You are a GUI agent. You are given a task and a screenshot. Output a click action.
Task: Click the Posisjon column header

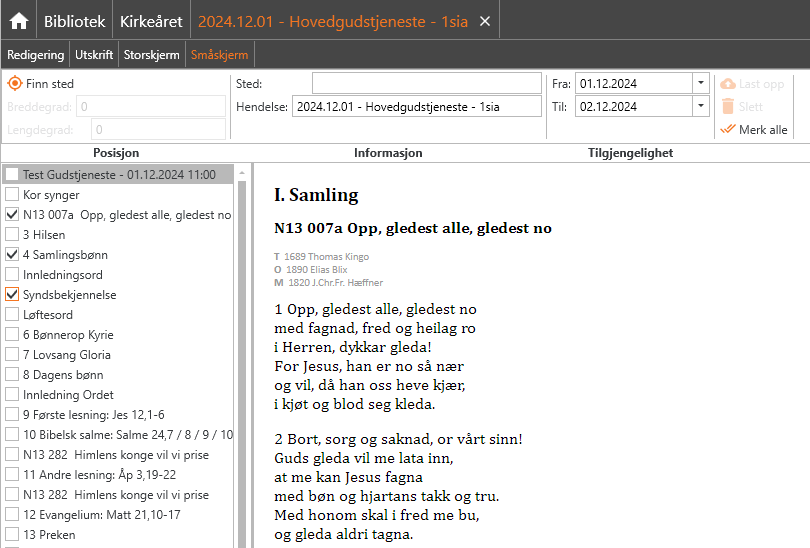click(116, 153)
